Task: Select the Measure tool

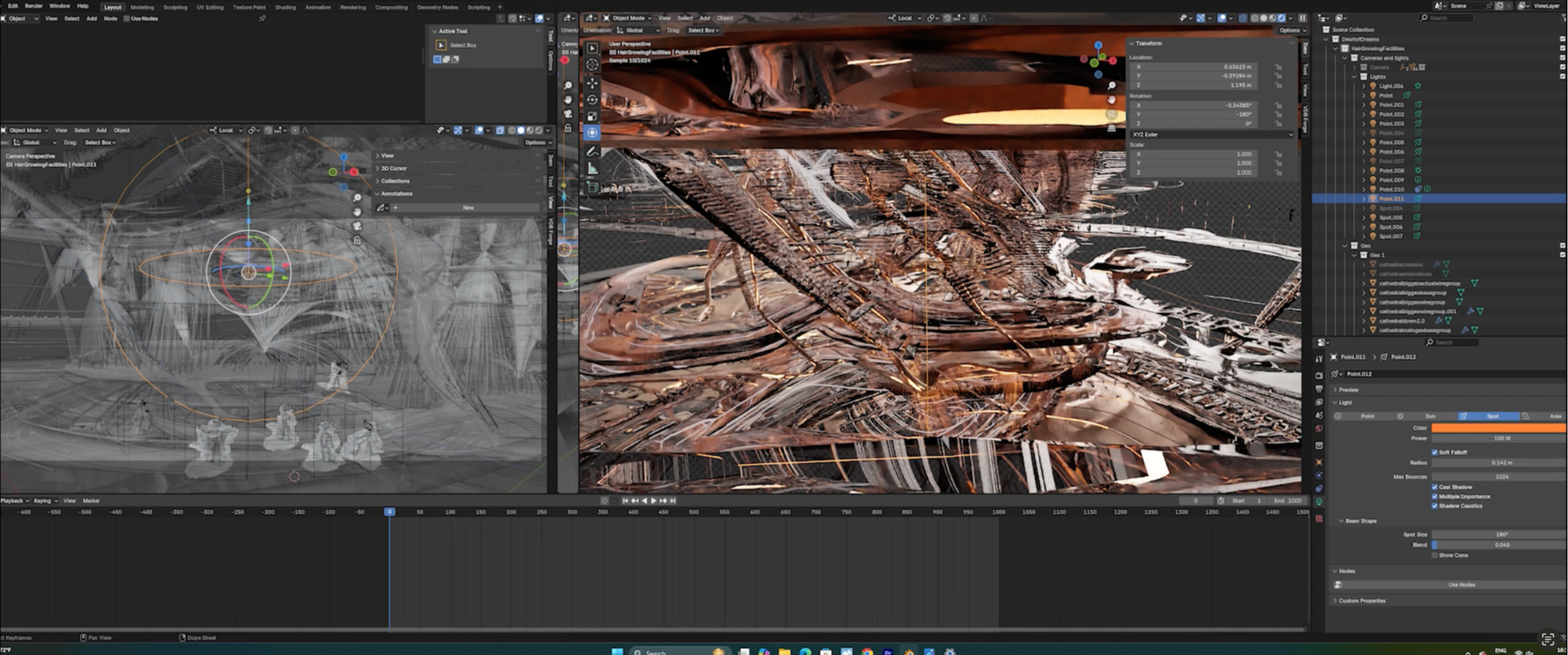Action: [x=592, y=169]
